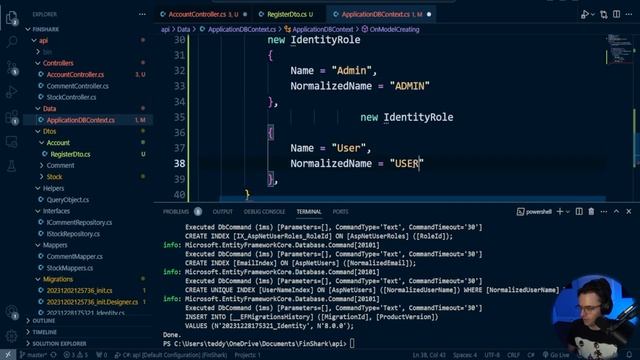Open QueryObject.cs in file tree
The width and height of the screenshot is (640, 360).
(67, 200)
